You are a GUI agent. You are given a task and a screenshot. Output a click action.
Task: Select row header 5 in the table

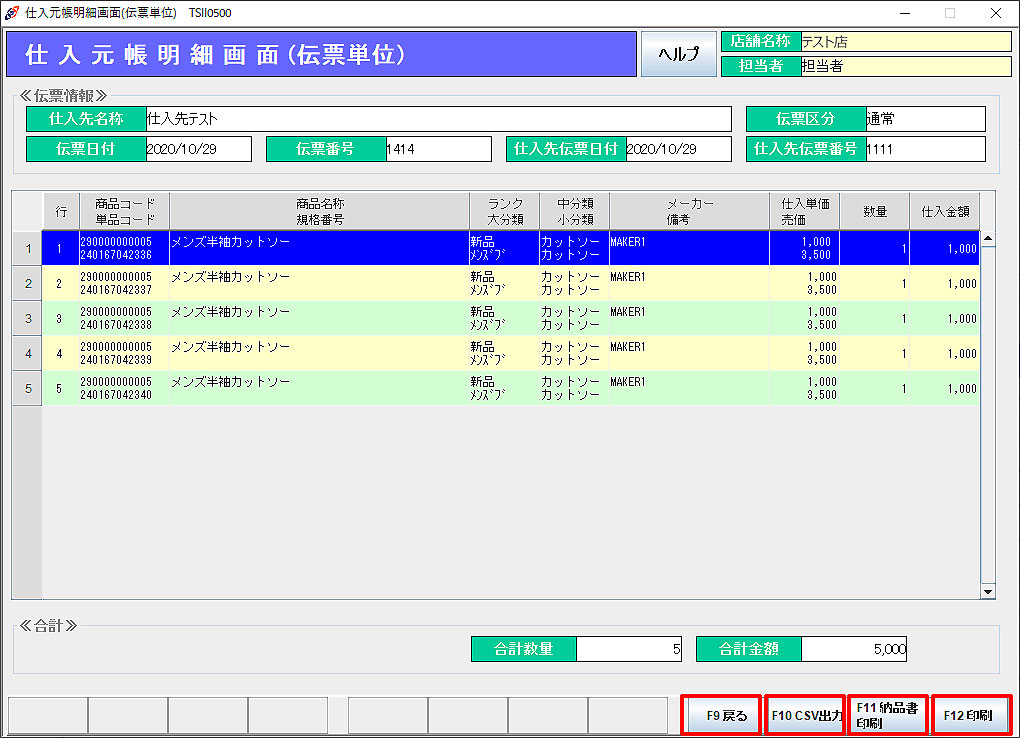point(27,389)
